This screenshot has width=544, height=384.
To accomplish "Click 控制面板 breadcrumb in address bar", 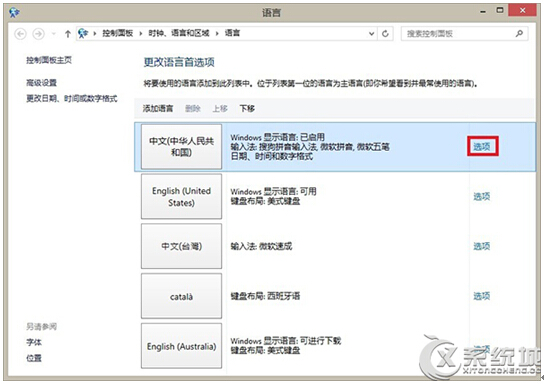I will click(118, 33).
